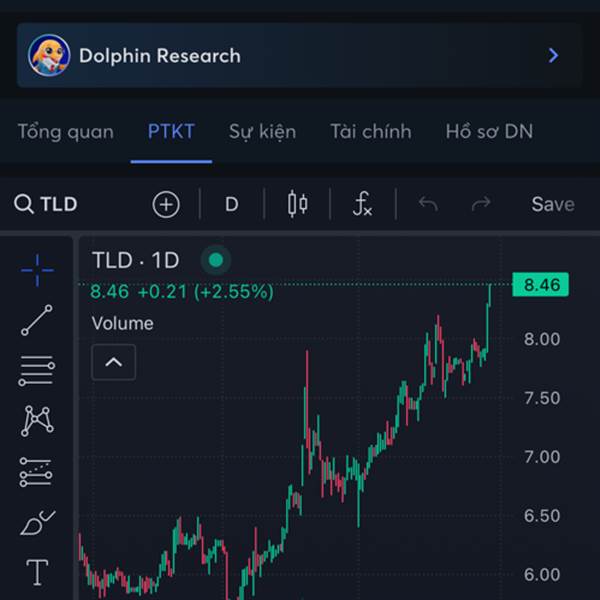Click the 6.00 price axis label

pos(542,575)
